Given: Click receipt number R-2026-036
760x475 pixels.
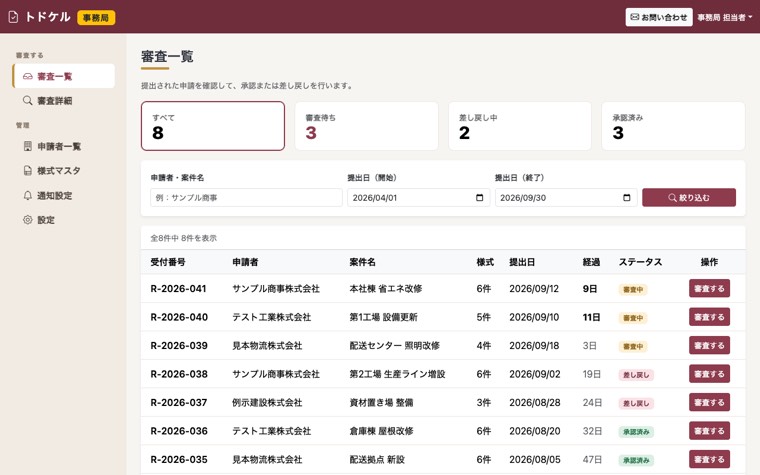Looking at the screenshot, I should click(x=179, y=431).
